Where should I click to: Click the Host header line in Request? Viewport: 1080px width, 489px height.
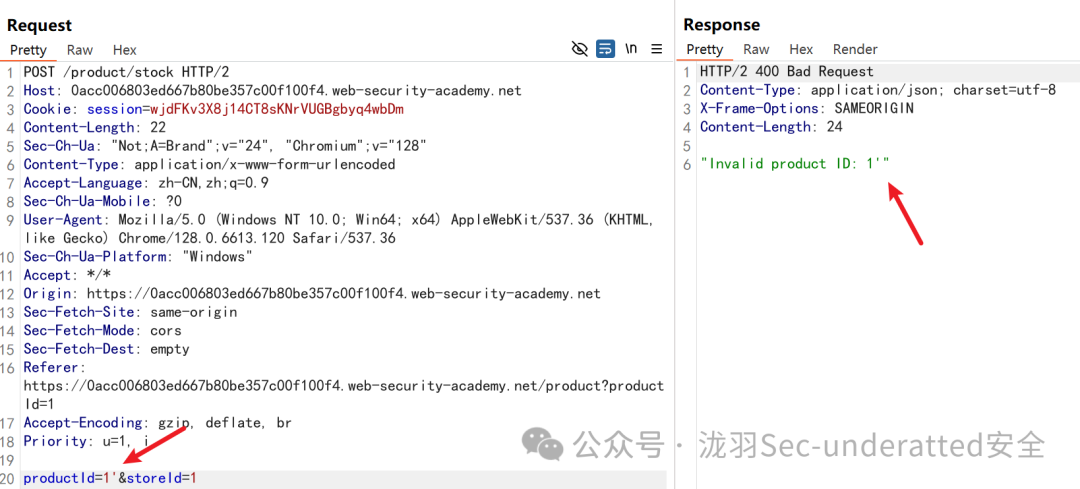pos(272,90)
